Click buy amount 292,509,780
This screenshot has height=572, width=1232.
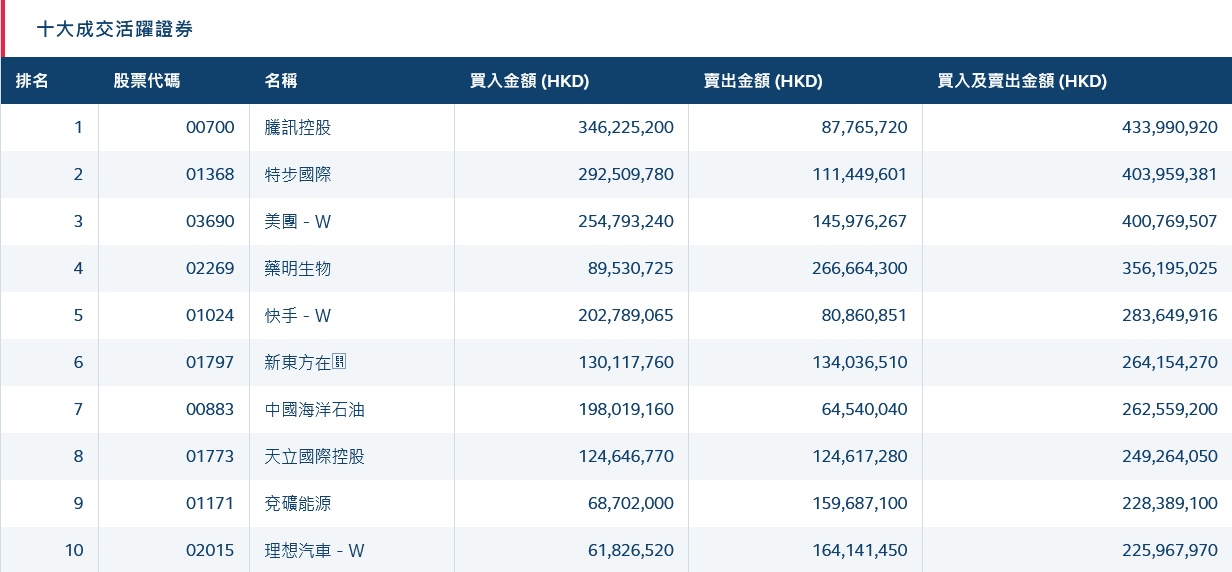tap(626, 174)
